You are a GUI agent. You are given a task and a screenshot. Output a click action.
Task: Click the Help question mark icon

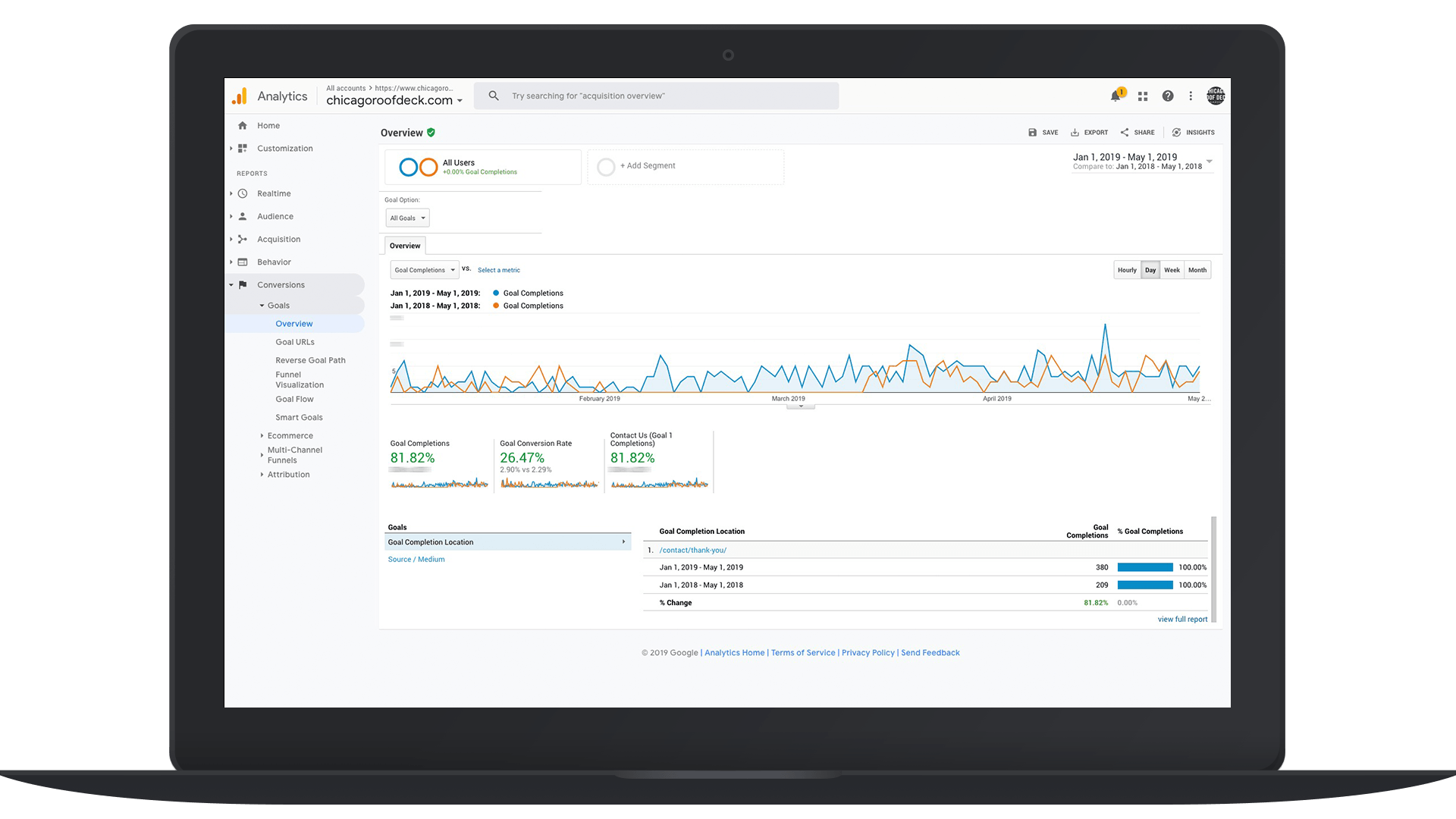(x=1166, y=95)
